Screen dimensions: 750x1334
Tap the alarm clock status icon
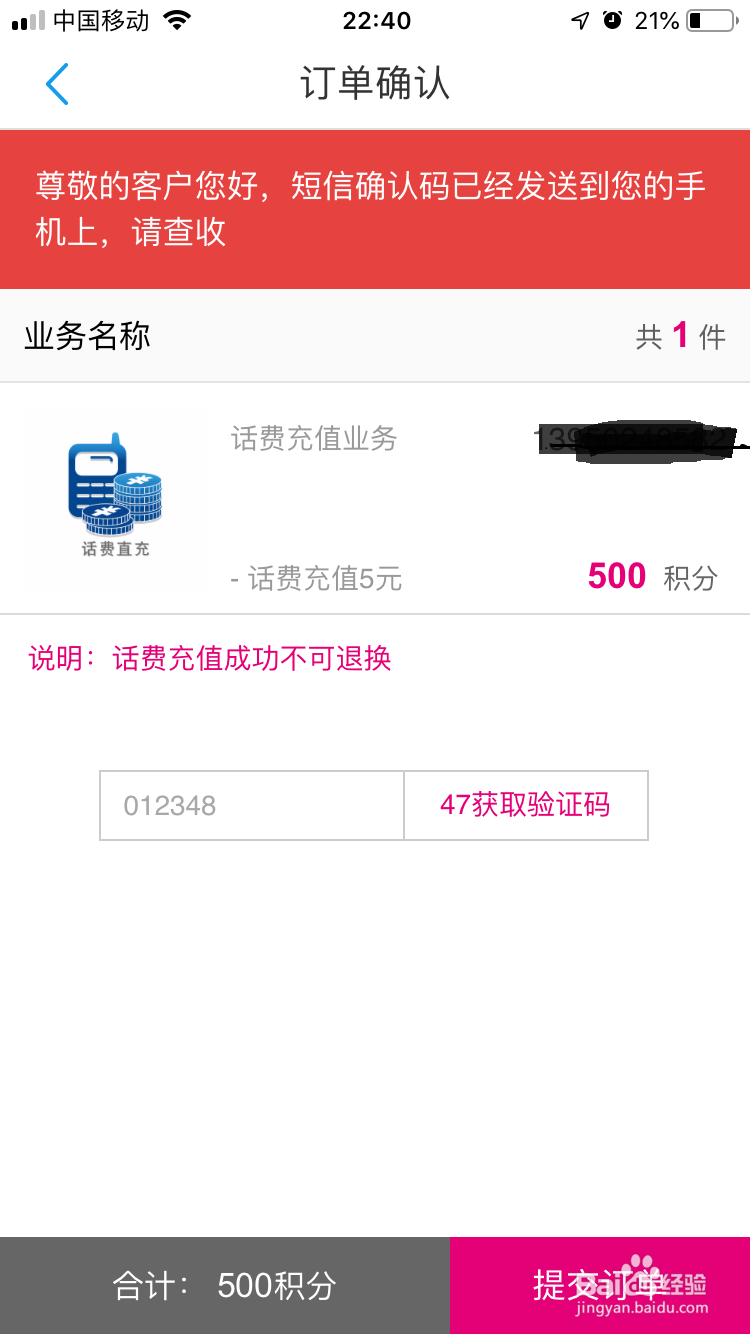pos(612,20)
